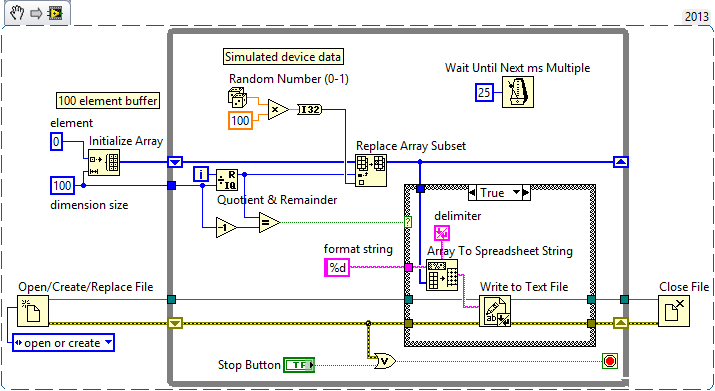Screen dimensions: 715x391
Task: Select the Array To Spreadsheet String node
Action: pyautogui.click(x=442, y=275)
